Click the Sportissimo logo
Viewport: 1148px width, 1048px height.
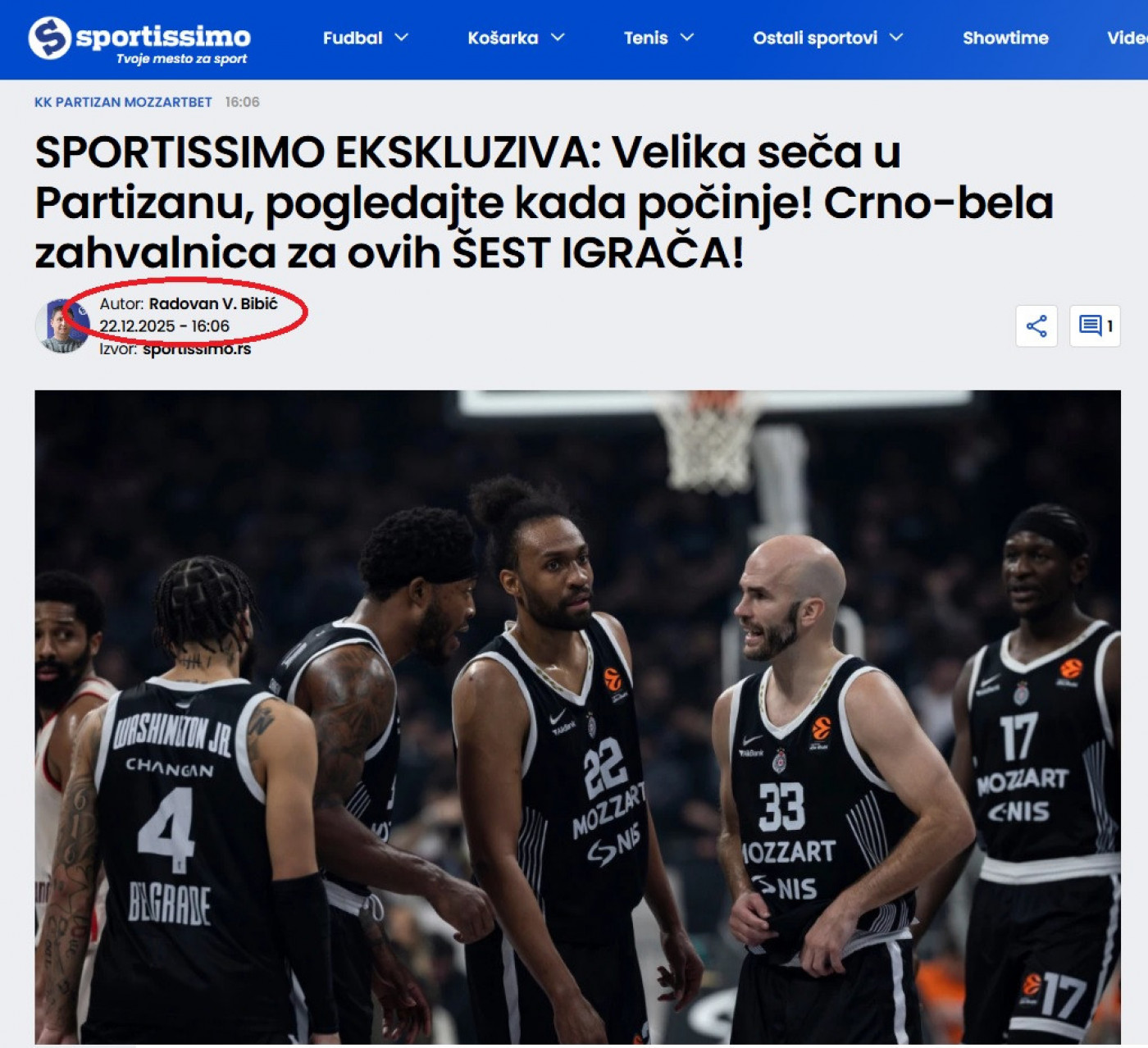pos(139,39)
